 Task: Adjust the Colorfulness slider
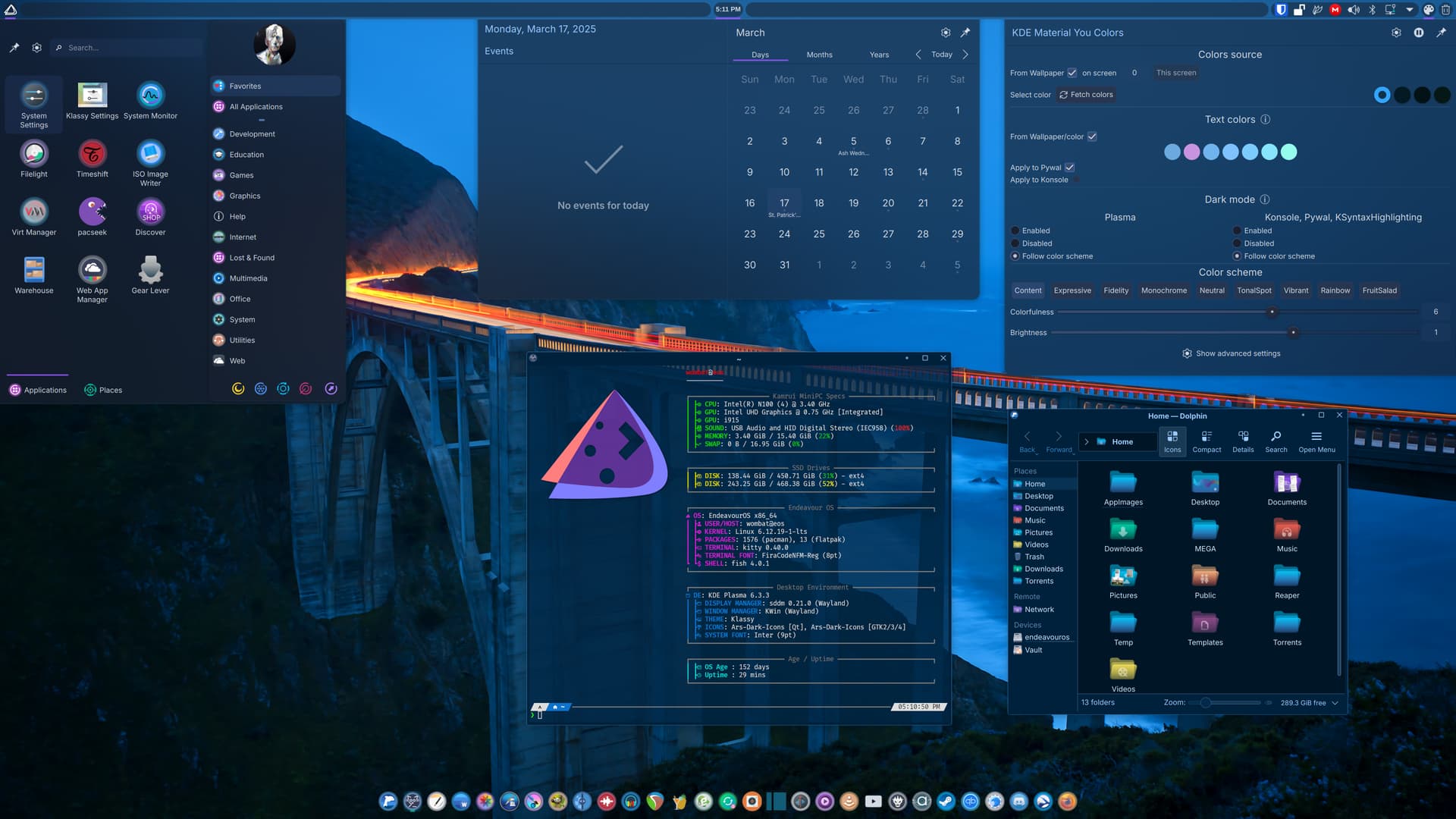(1272, 312)
